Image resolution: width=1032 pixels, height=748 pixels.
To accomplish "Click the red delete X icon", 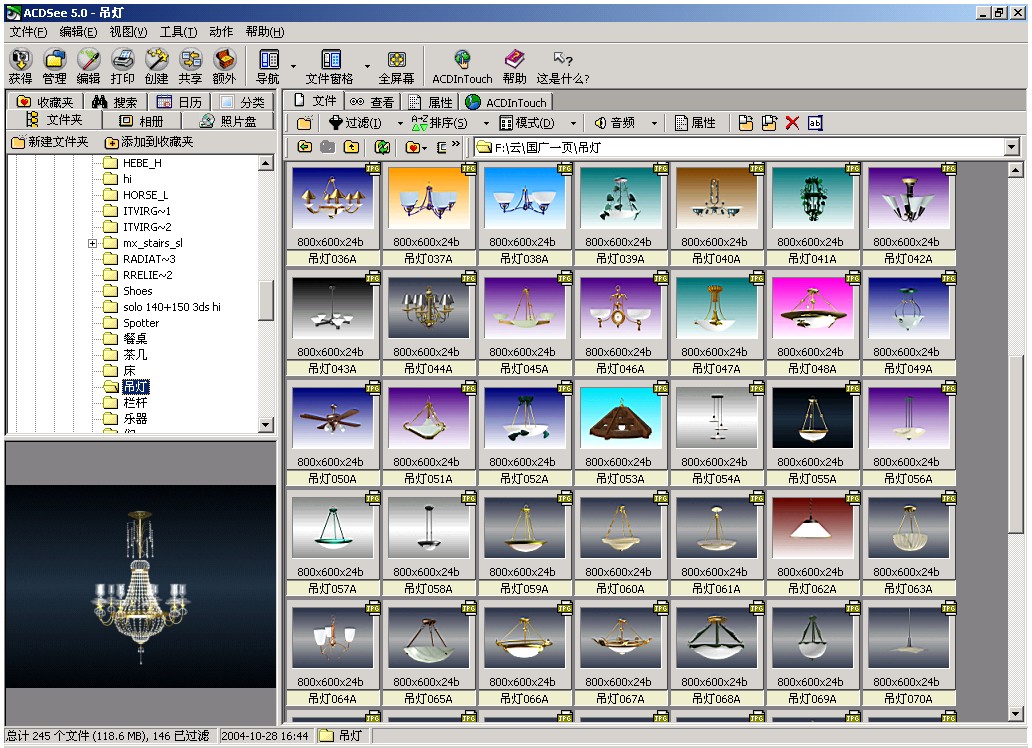I will click(792, 123).
